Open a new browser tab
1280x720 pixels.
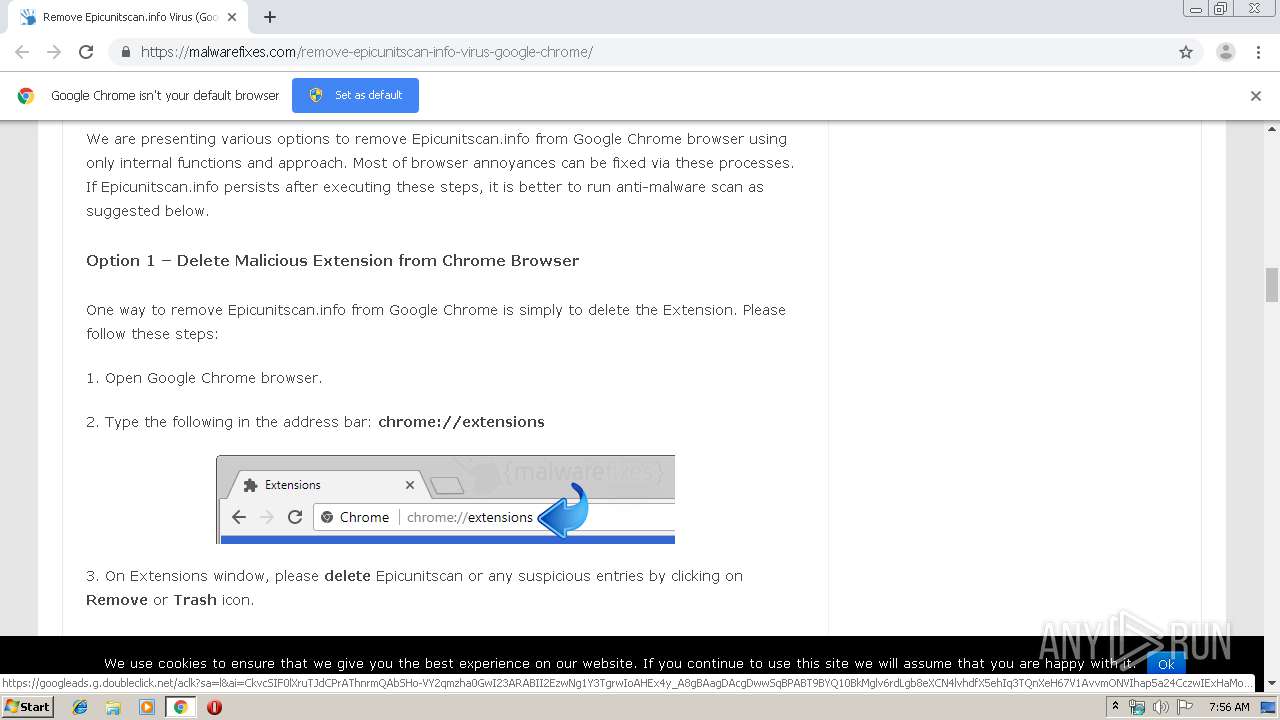point(270,17)
